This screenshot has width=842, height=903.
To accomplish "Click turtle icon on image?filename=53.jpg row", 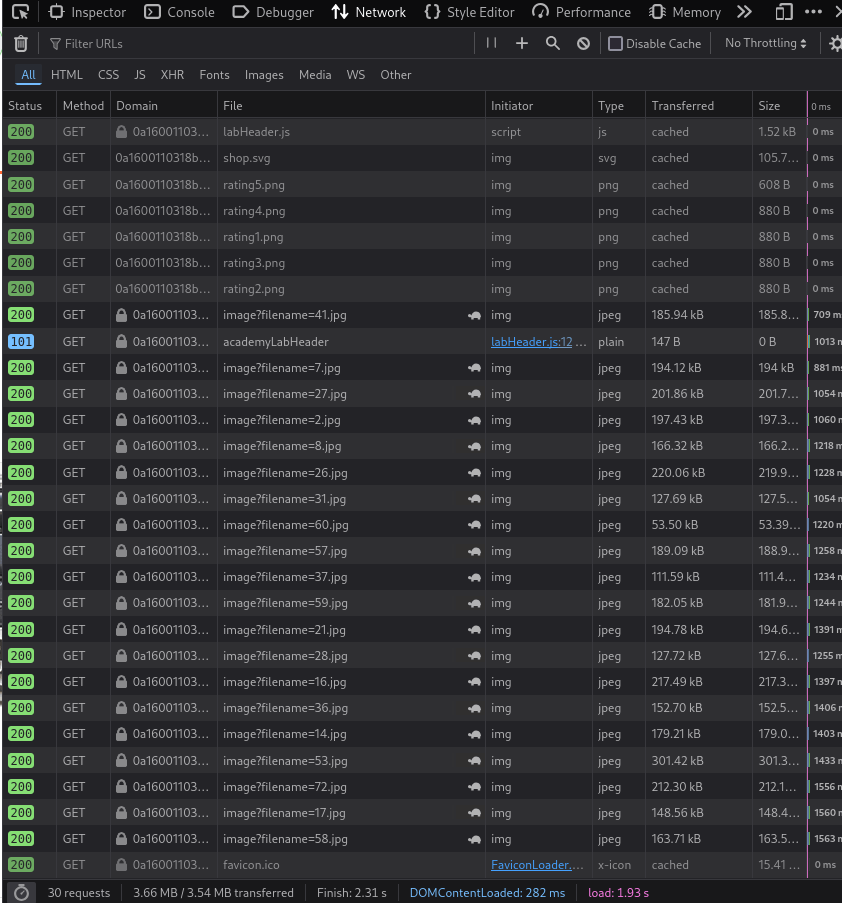I will 475,761.
